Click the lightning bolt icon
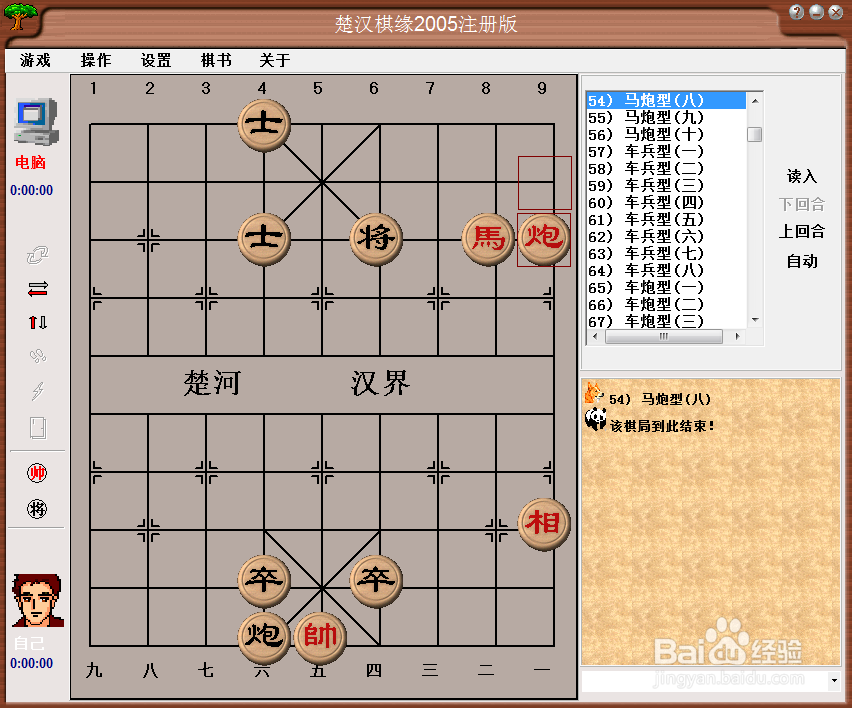The width and height of the screenshot is (852, 708). tap(37, 391)
